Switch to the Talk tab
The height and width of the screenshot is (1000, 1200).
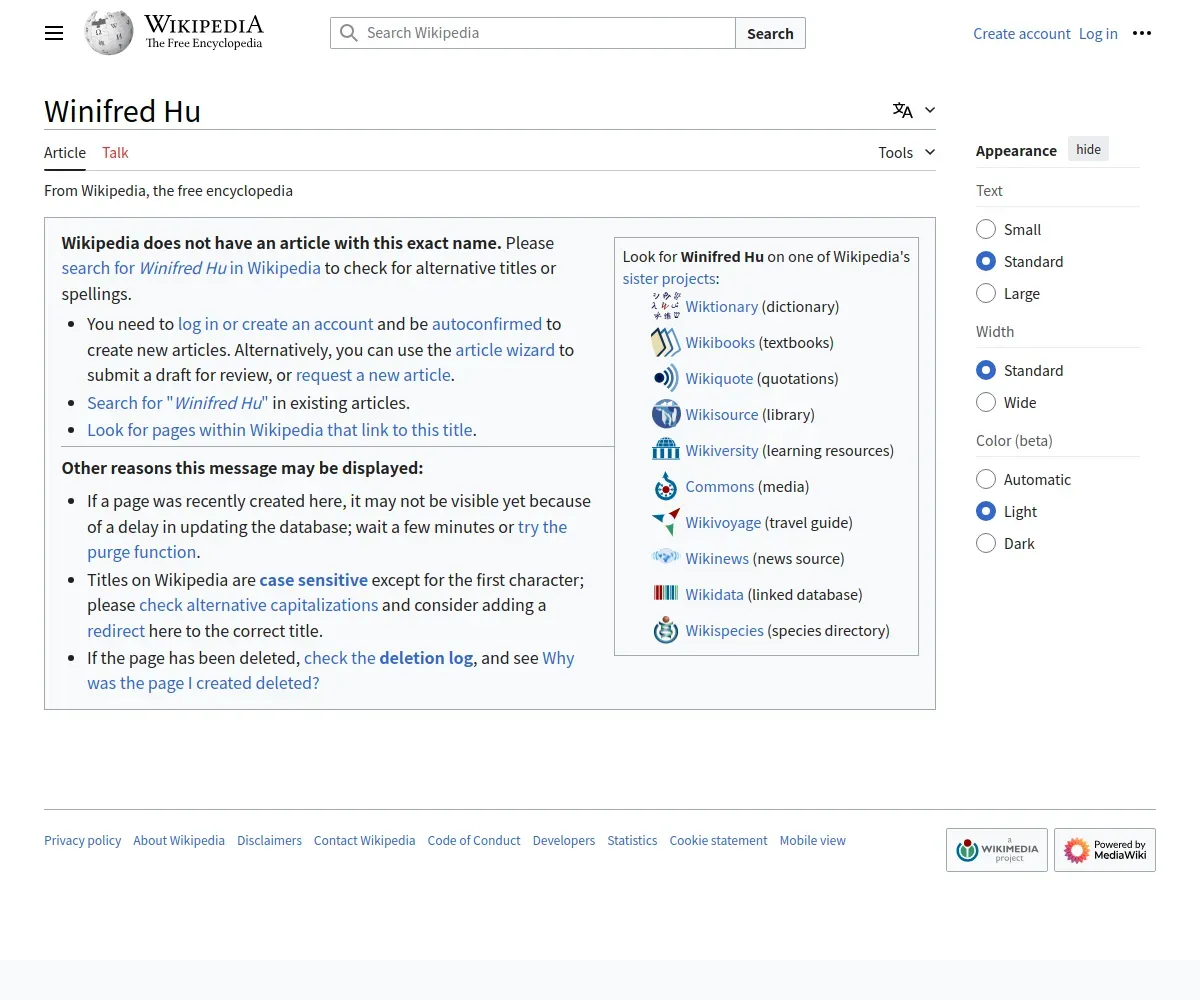pos(115,152)
